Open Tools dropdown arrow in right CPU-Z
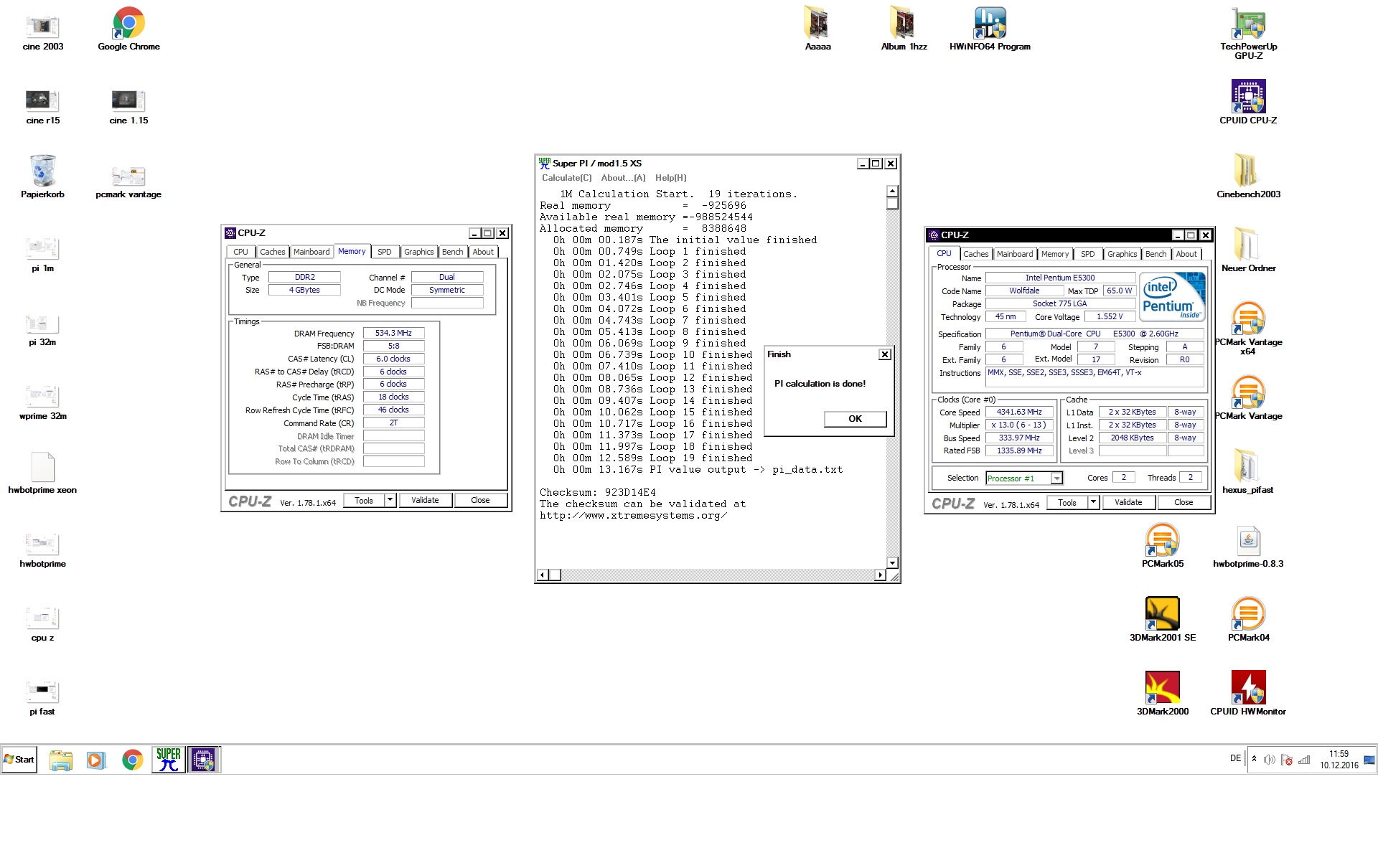1378x868 pixels. (x=1093, y=502)
